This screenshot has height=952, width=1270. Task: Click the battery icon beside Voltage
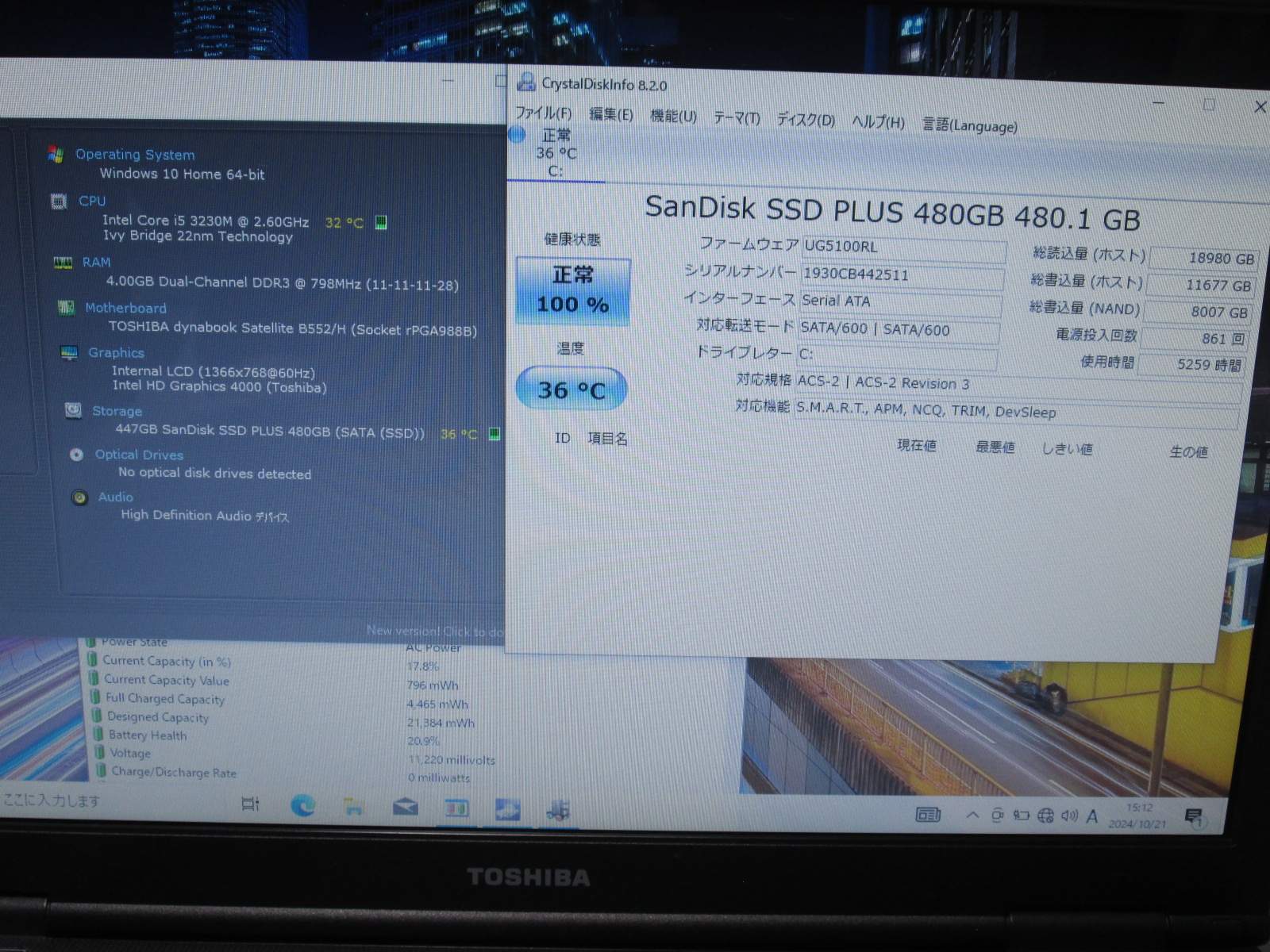click(x=99, y=752)
